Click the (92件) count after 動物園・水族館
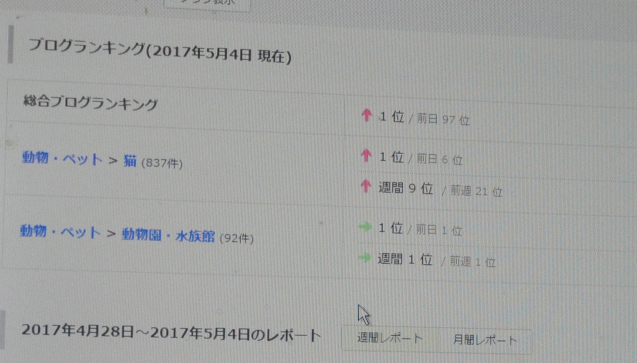 point(236,238)
